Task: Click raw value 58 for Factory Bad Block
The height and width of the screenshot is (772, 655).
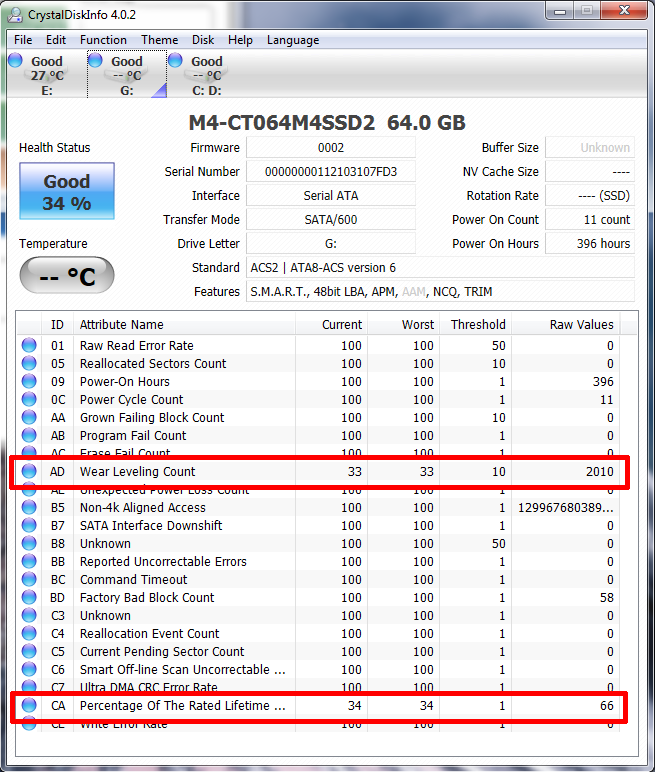Action: 607,598
